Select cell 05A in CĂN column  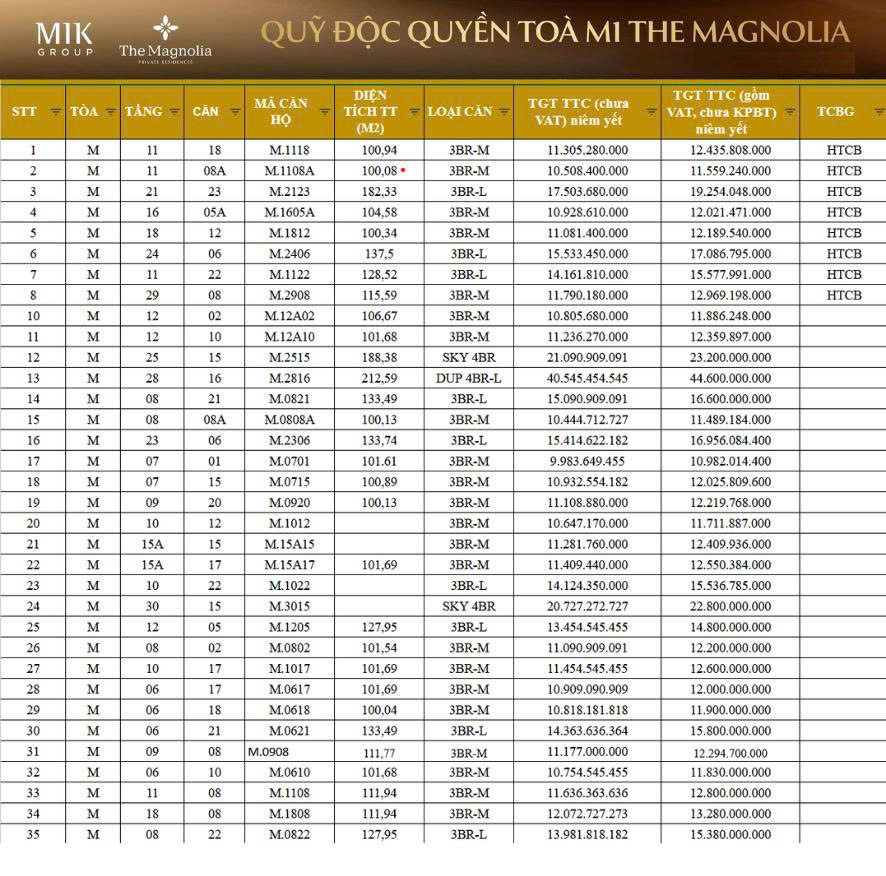point(214,213)
